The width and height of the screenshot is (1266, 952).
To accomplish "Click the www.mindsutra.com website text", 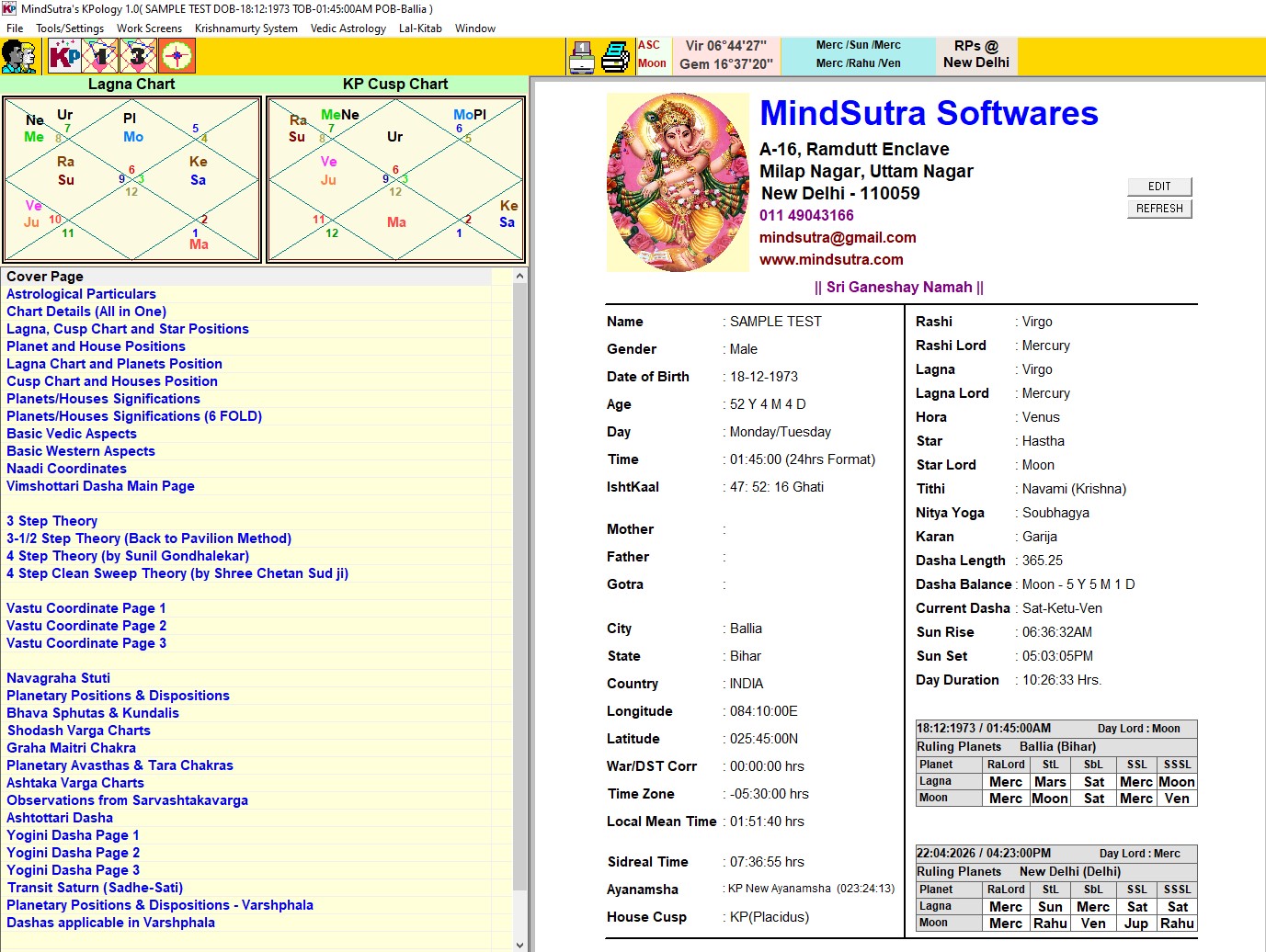I will (831, 260).
